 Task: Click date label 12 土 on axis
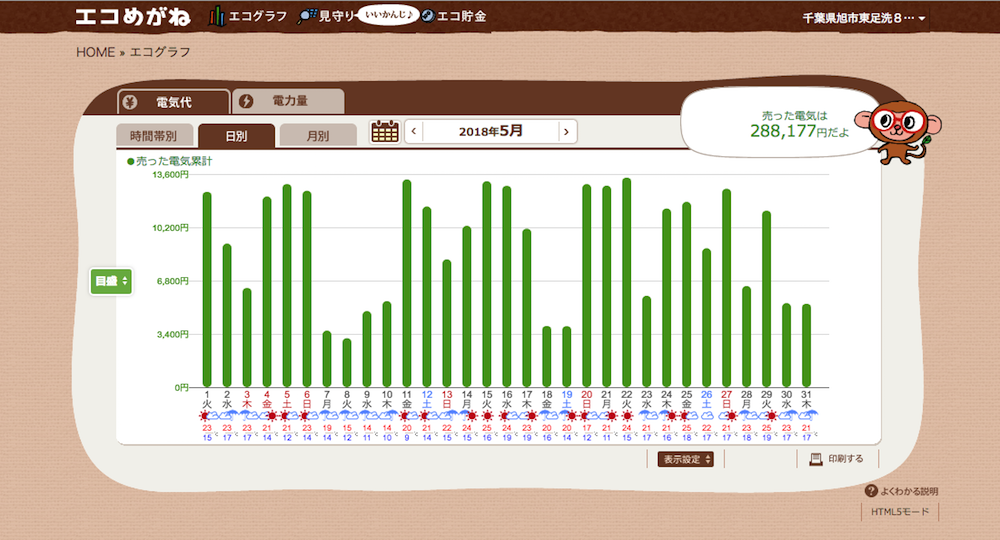(x=427, y=399)
